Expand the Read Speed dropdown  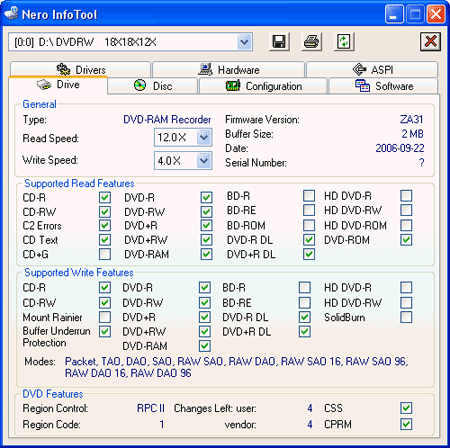203,137
